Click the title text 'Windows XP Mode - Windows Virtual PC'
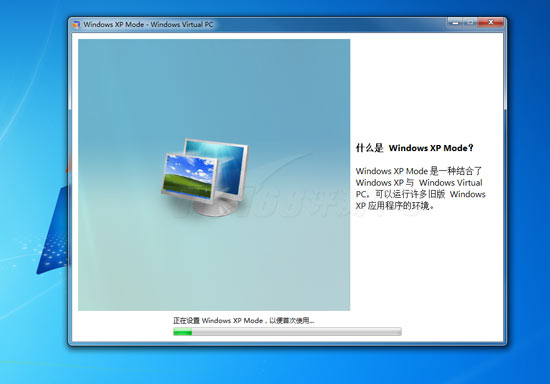Viewport: 550px width, 384px height. [x=148, y=25]
